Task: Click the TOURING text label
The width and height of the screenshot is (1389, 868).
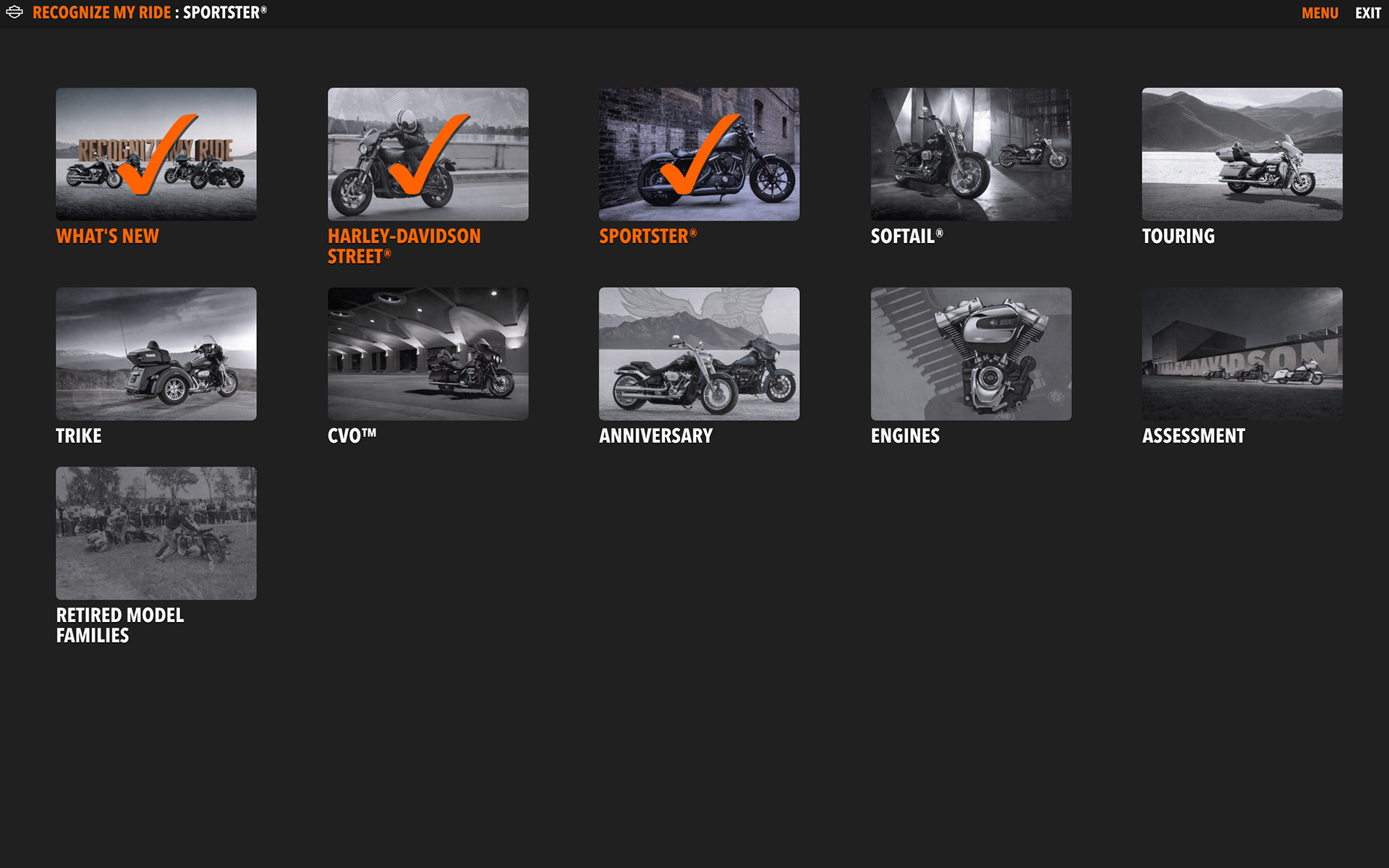Action: tap(1178, 237)
